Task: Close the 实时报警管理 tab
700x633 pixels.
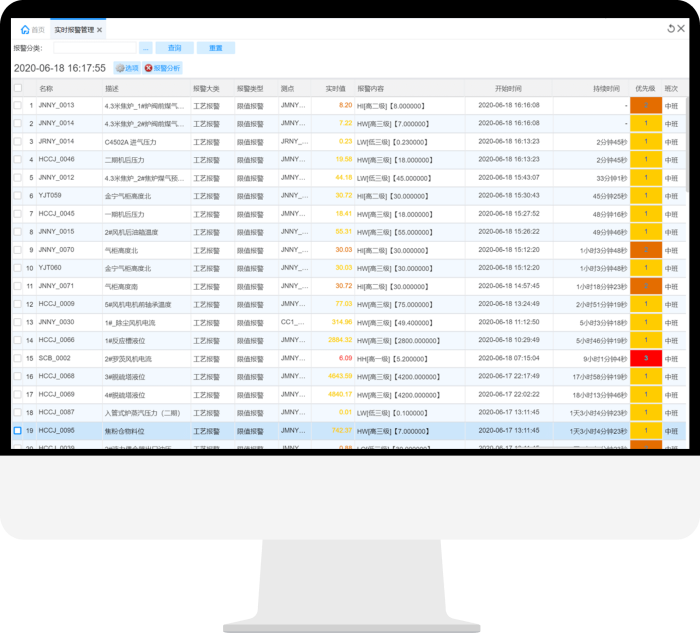Action: point(99,30)
